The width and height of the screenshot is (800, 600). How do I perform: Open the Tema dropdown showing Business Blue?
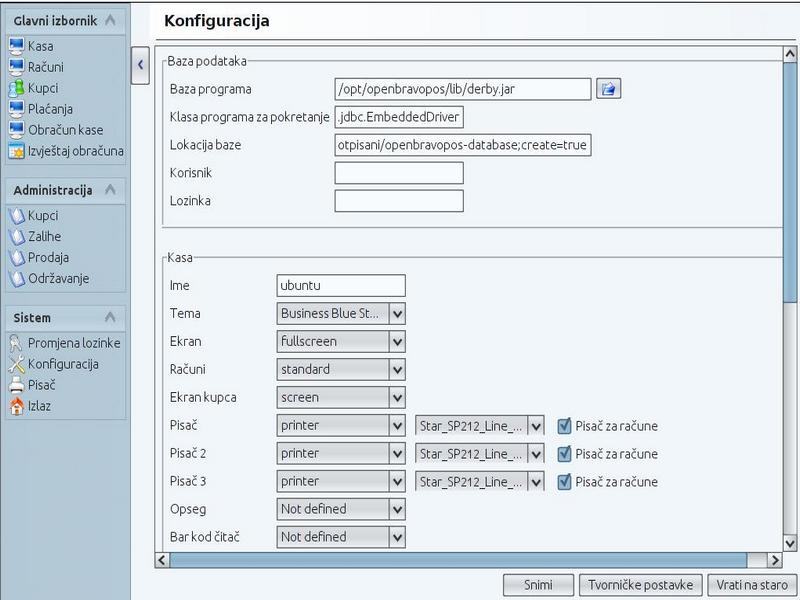(341, 313)
